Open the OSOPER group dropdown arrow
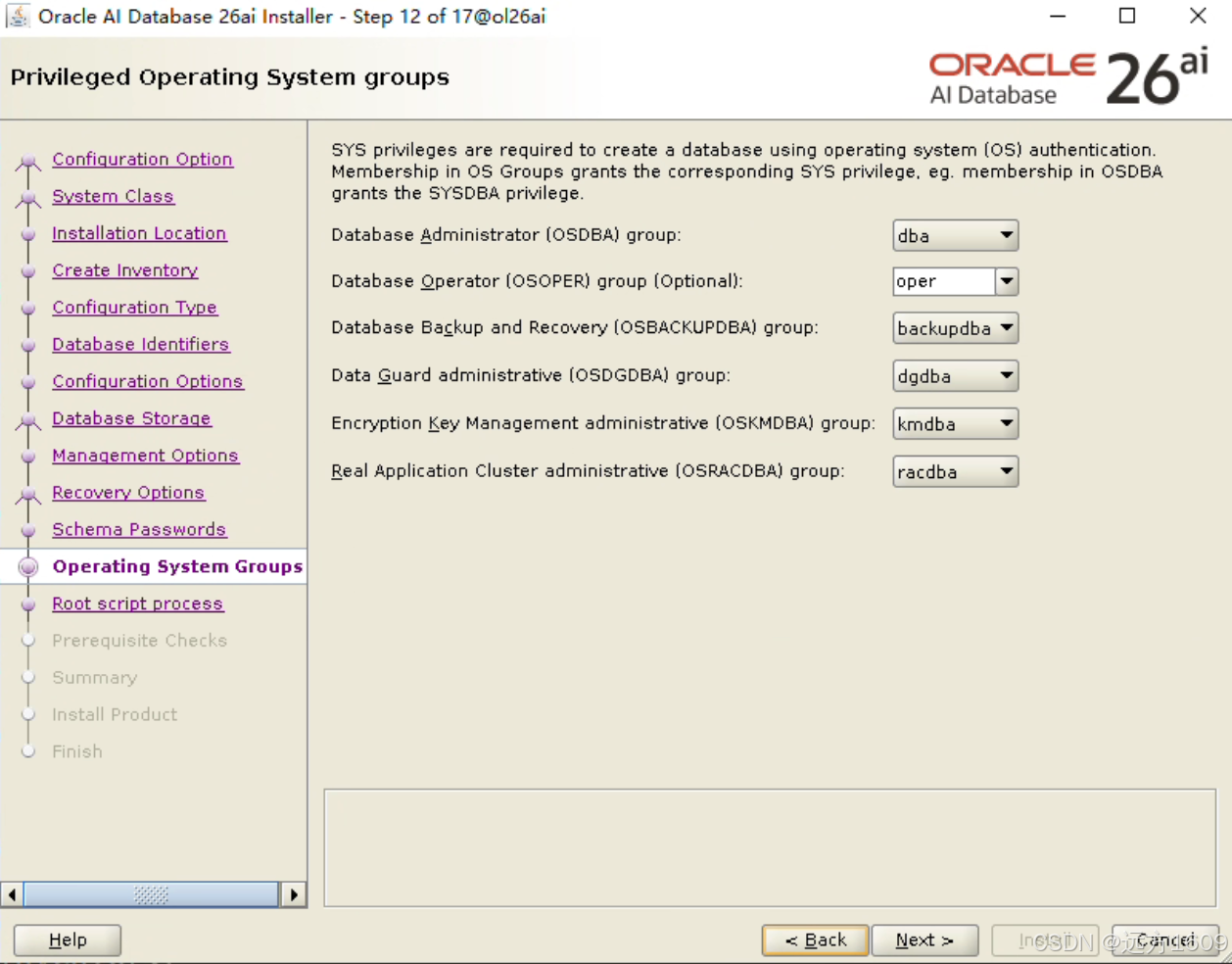Image resolution: width=1232 pixels, height=964 pixels. [x=1007, y=281]
